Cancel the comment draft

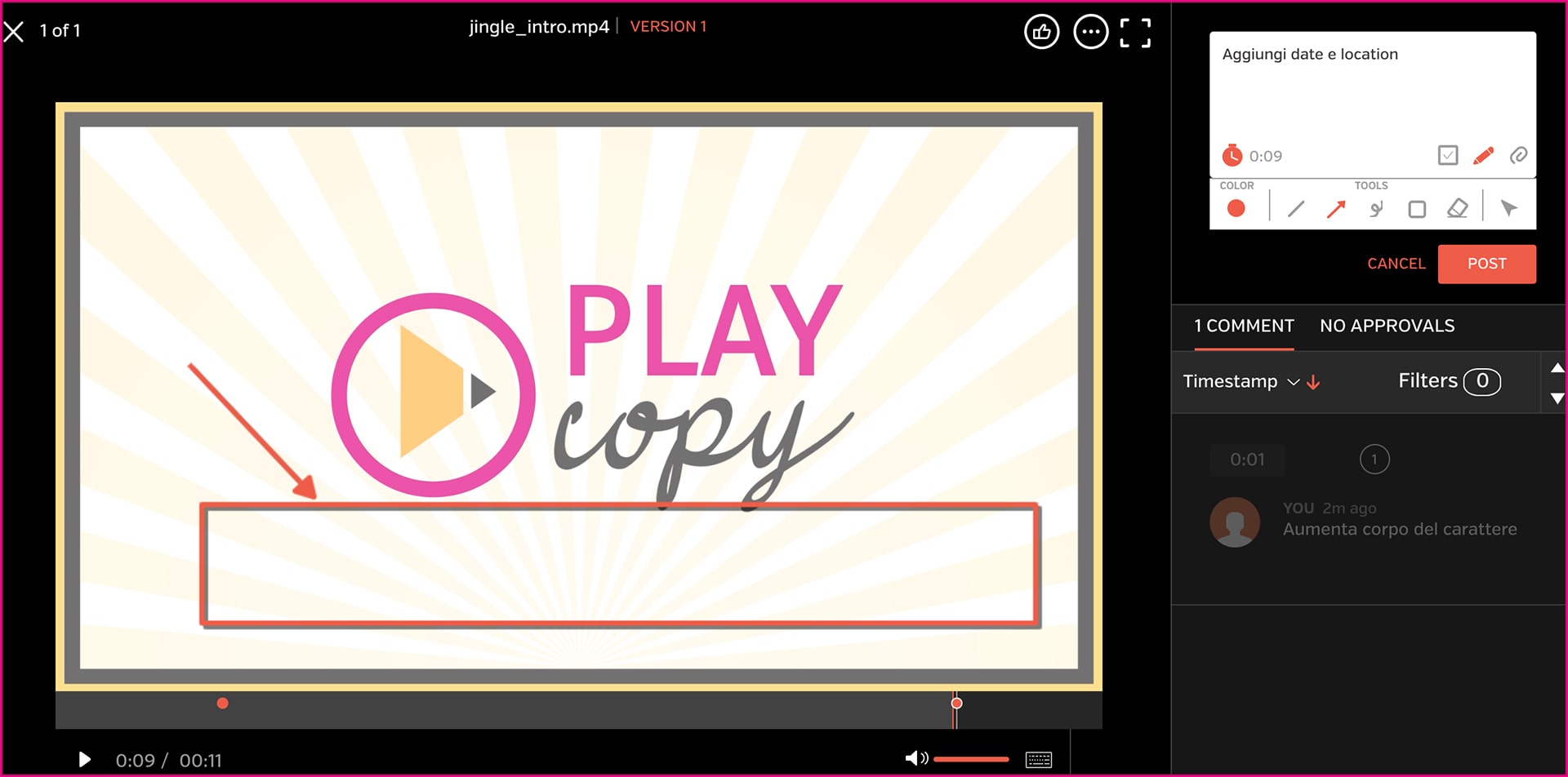pos(1396,264)
